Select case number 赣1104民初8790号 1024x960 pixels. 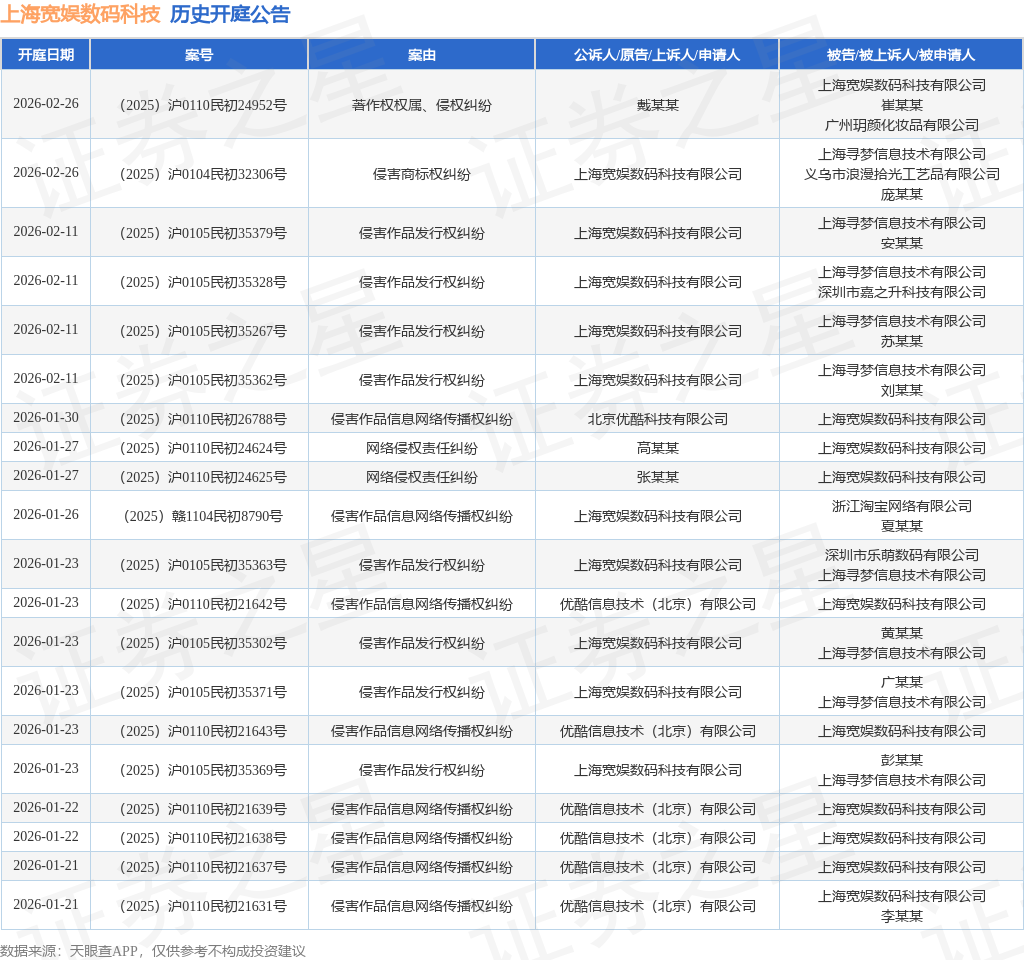pyautogui.click(x=227, y=516)
